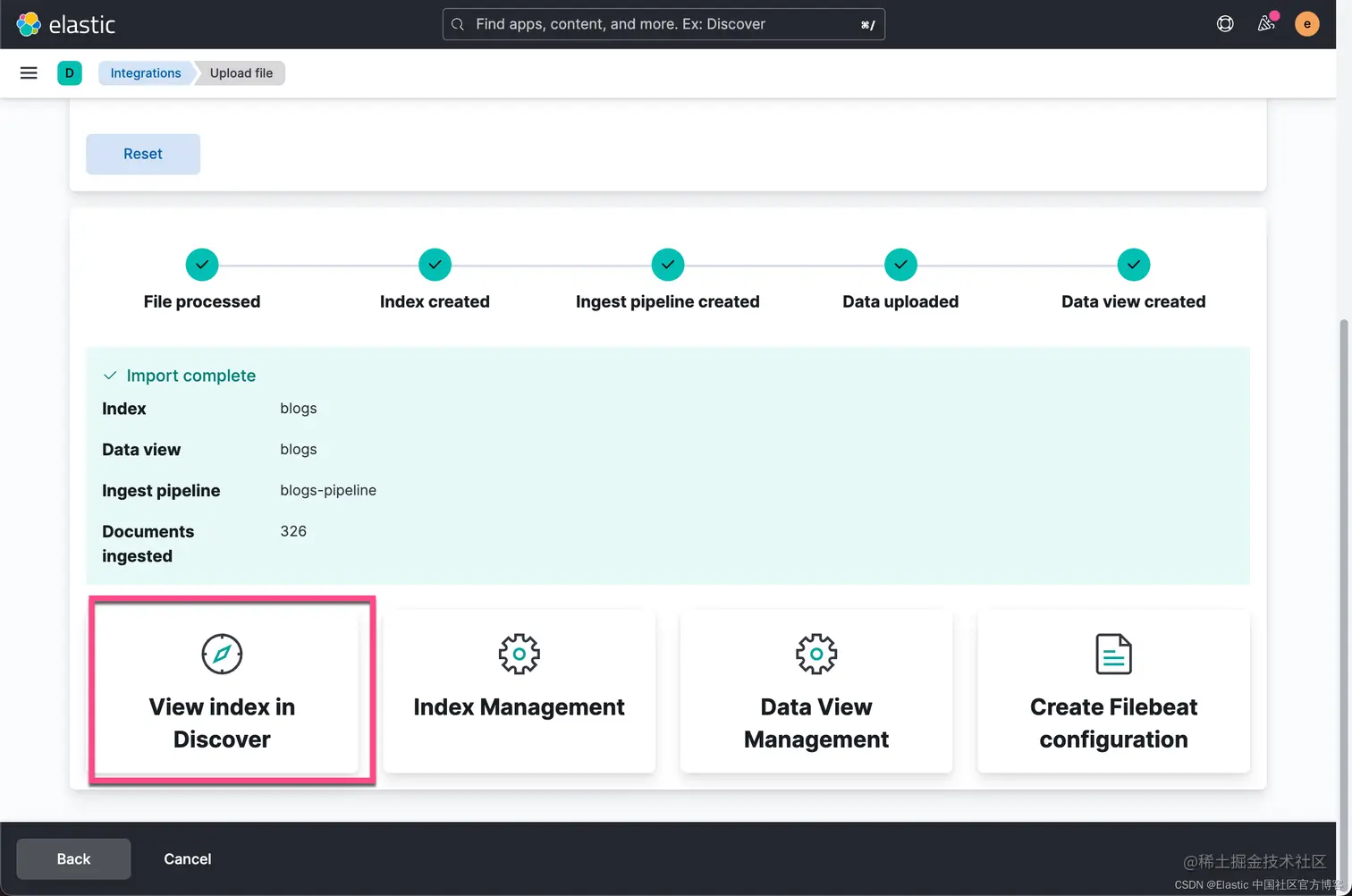Click the Reset button
1352x896 pixels.
coord(143,154)
